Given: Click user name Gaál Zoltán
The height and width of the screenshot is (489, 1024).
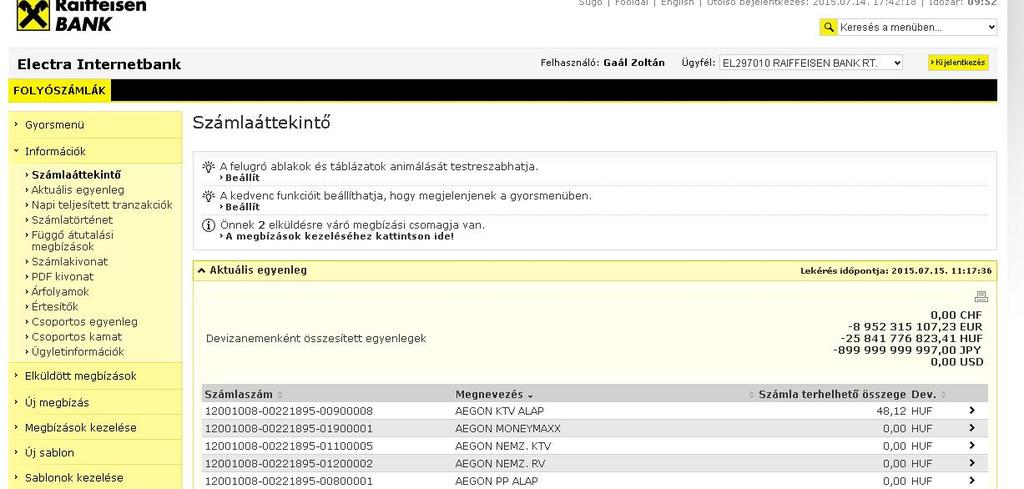Looking at the screenshot, I should tap(634, 63).
